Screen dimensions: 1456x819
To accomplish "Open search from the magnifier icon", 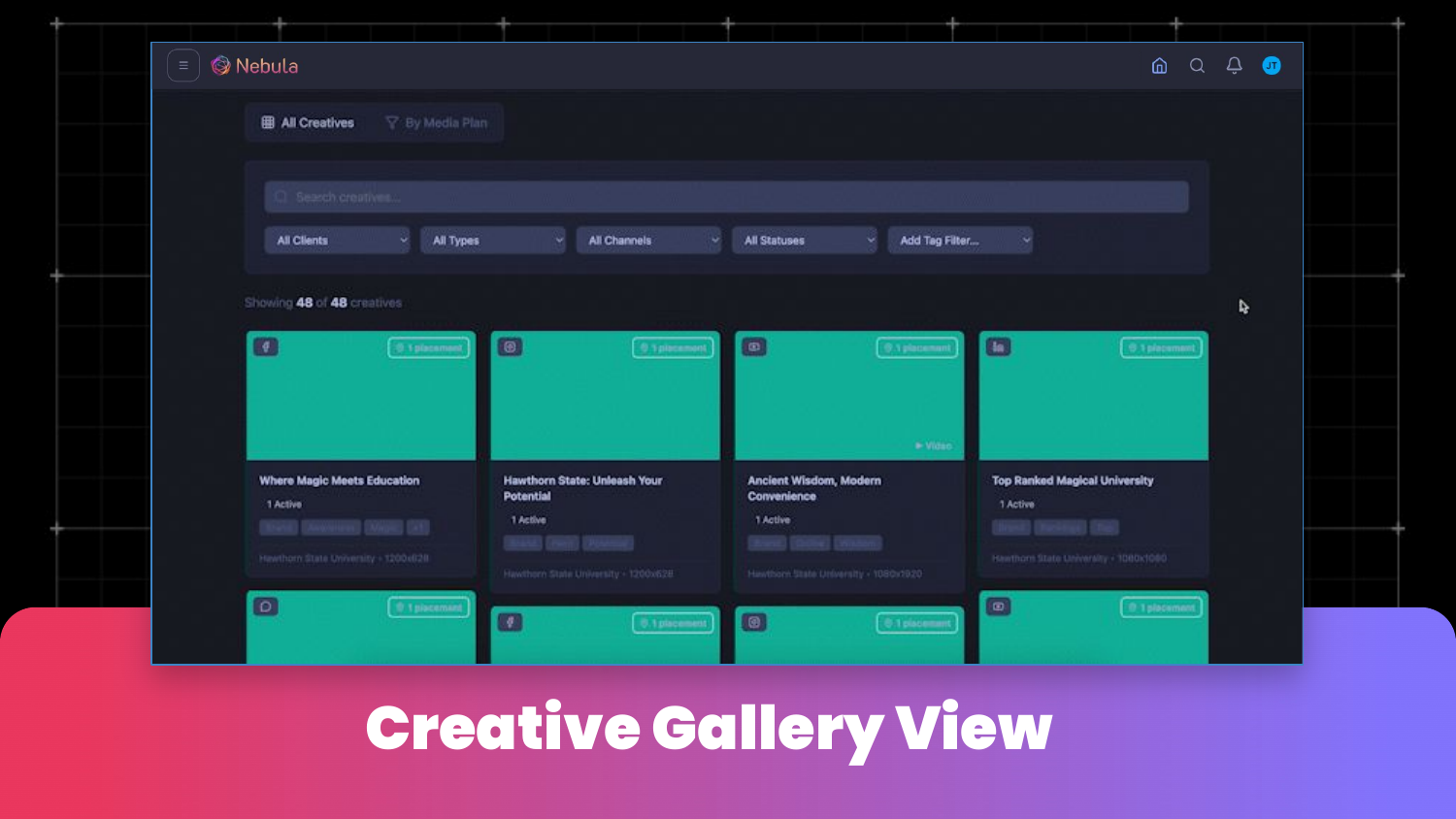I will point(1197,66).
